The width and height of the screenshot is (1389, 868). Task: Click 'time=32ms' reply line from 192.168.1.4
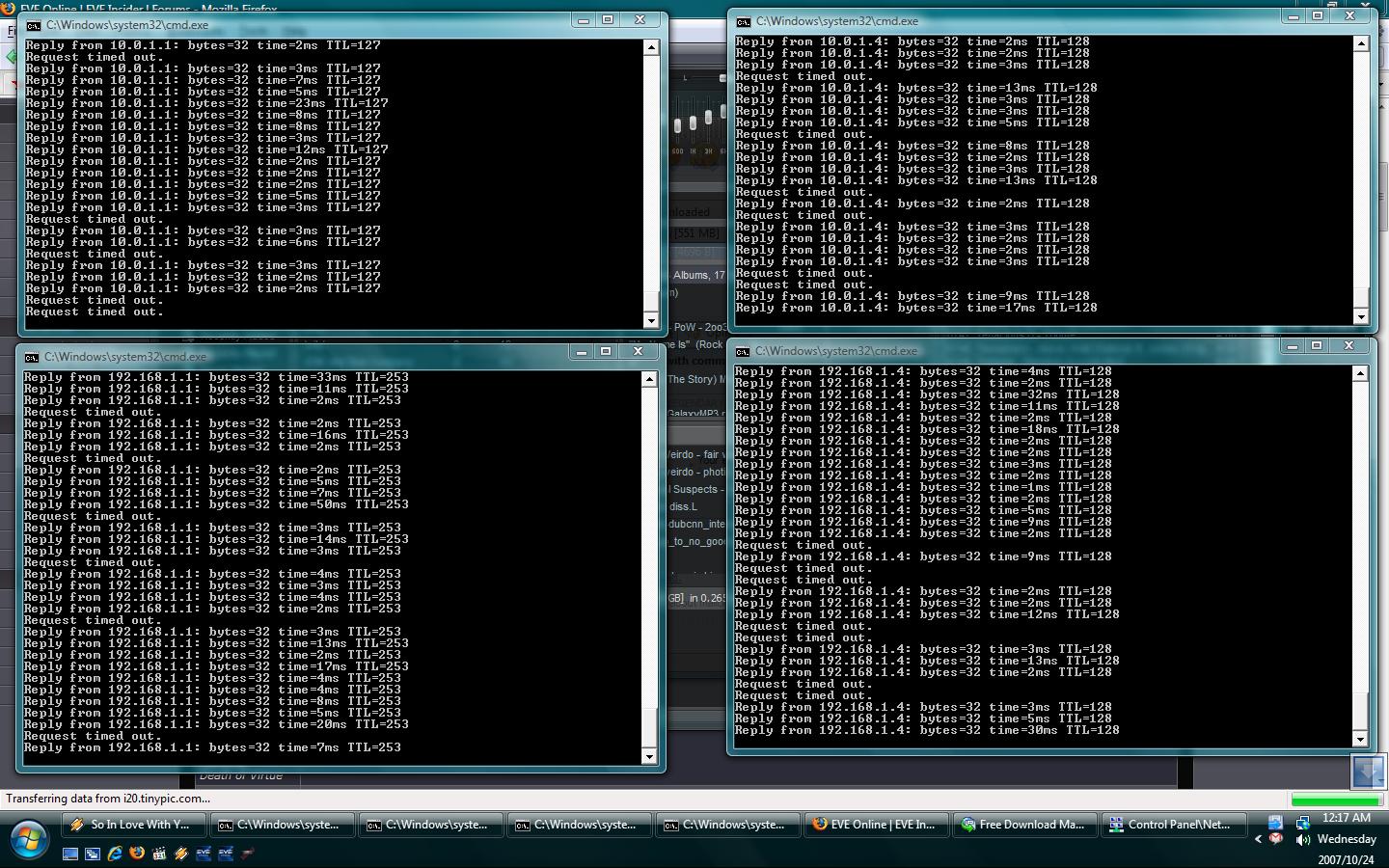(x=927, y=394)
